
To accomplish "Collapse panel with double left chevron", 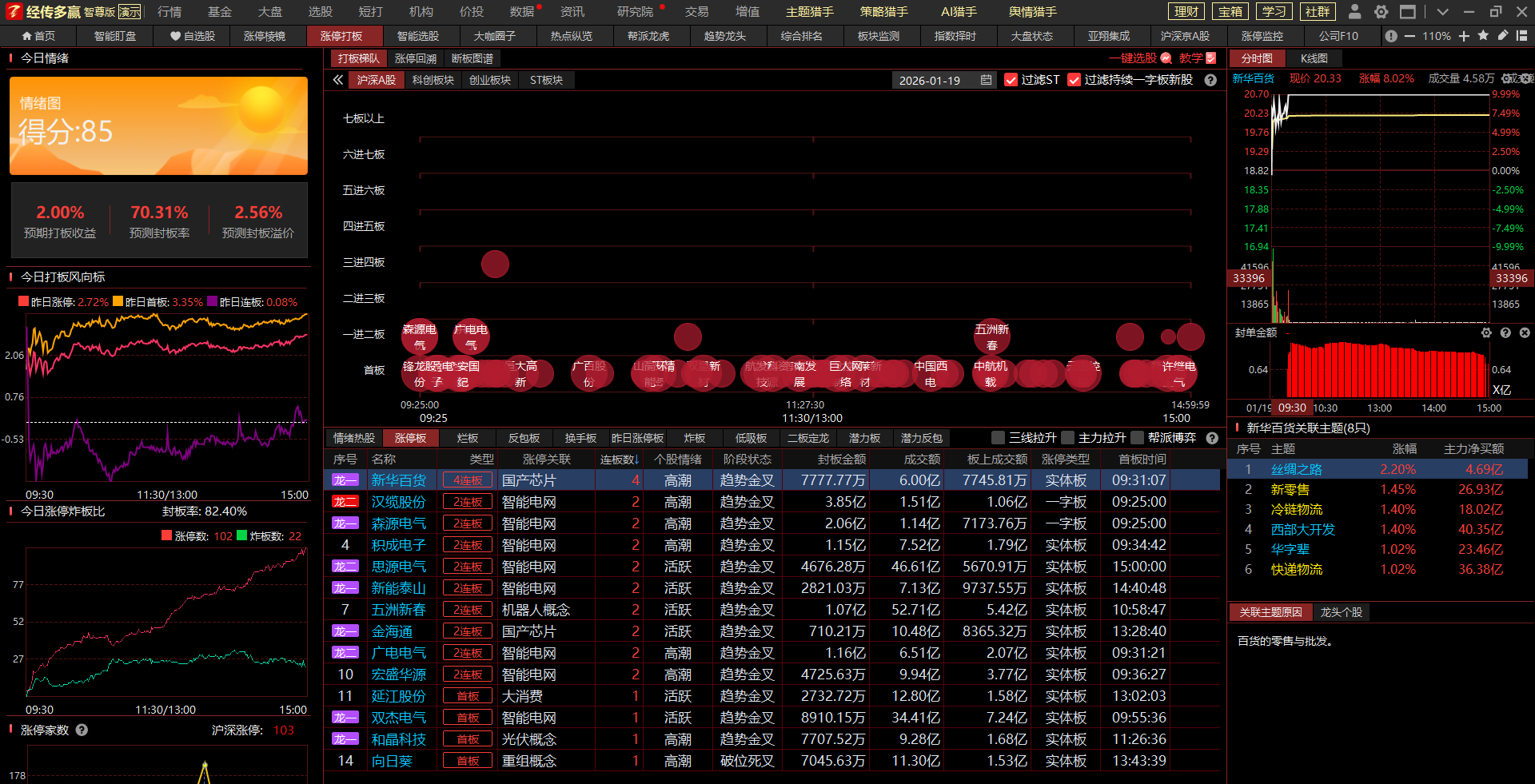I will [x=338, y=80].
